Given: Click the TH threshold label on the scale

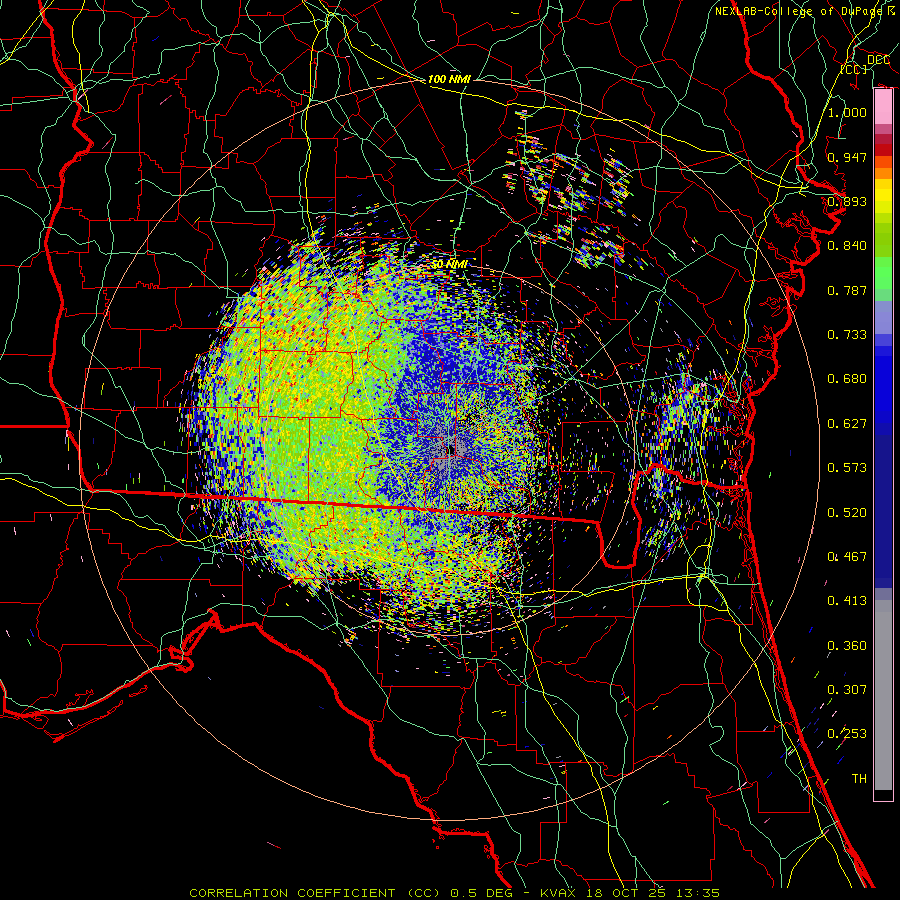Looking at the screenshot, I should [x=859, y=779].
